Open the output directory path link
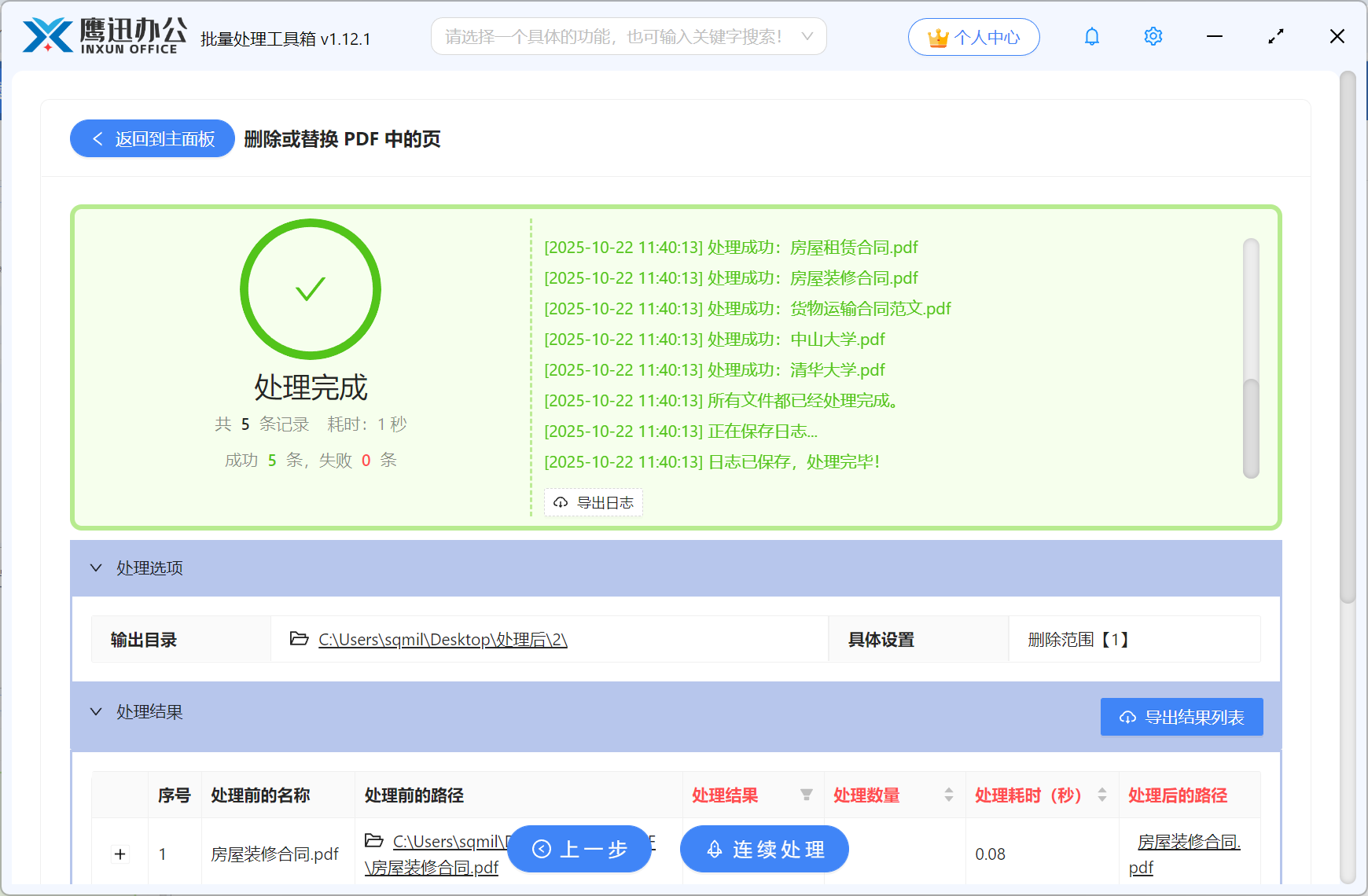This screenshot has width=1368, height=896. point(443,639)
